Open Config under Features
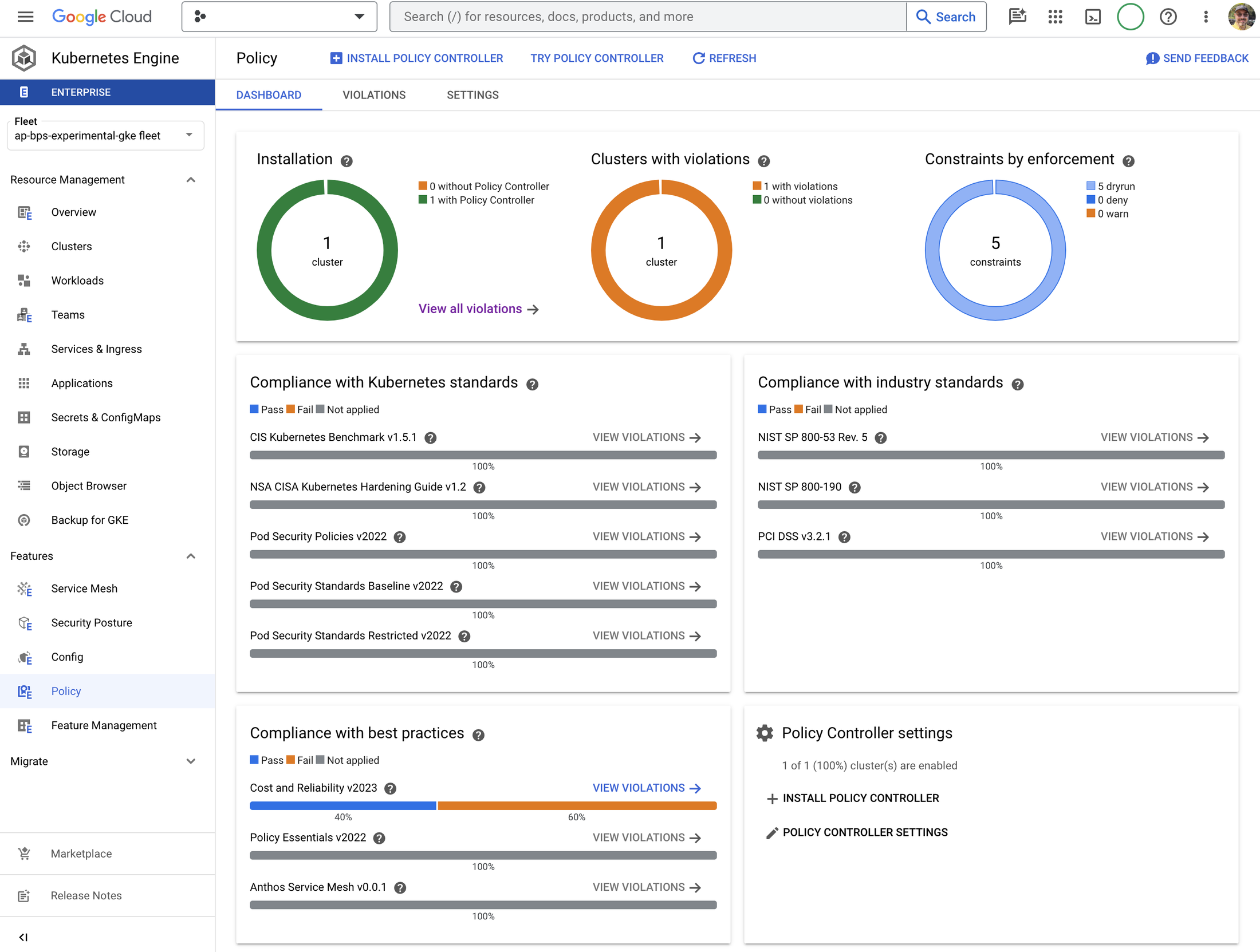Image resolution: width=1260 pixels, height=952 pixels. coord(108,657)
